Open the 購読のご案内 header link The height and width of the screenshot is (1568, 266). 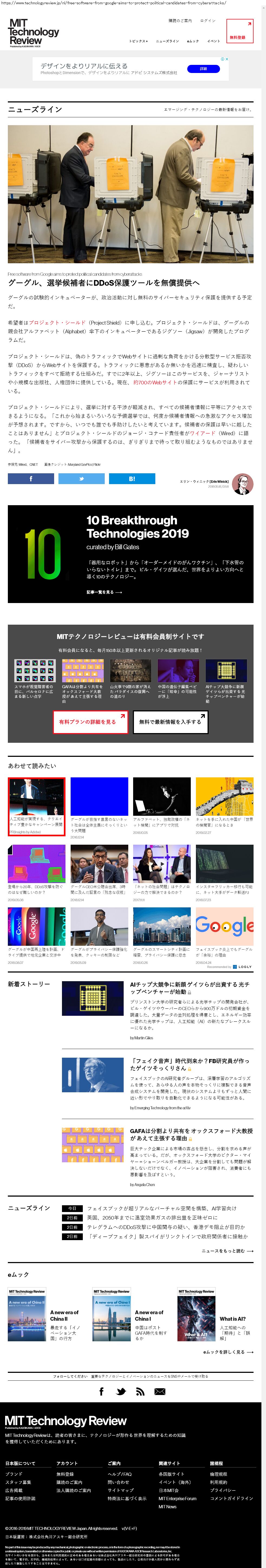(180, 21)
